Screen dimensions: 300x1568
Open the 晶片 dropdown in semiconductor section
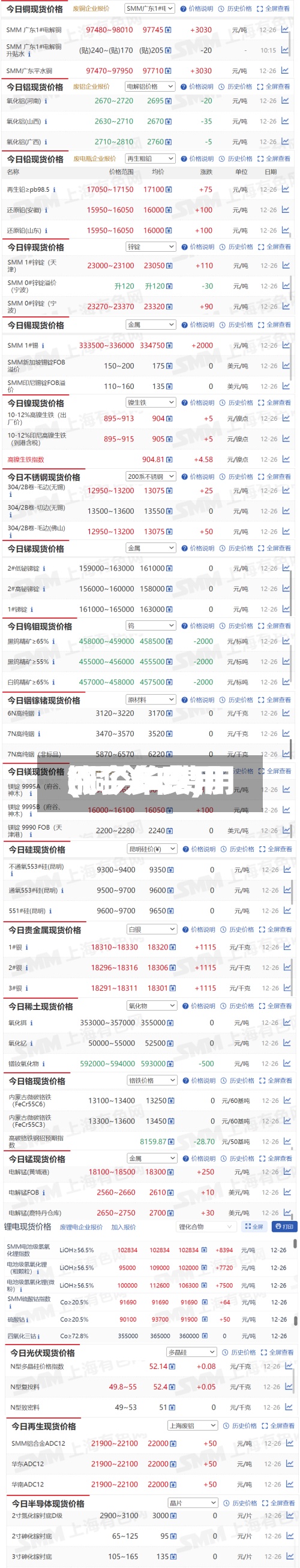coord(192,1503)
